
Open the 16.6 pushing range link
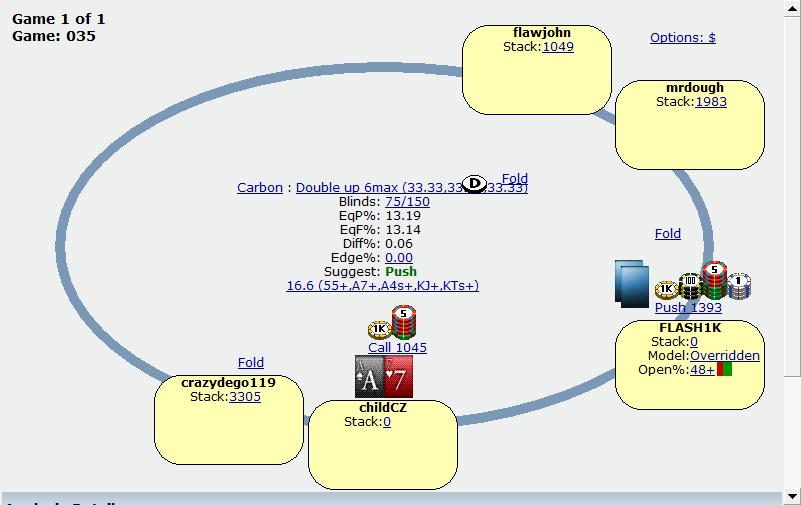(x=383, y=285)
